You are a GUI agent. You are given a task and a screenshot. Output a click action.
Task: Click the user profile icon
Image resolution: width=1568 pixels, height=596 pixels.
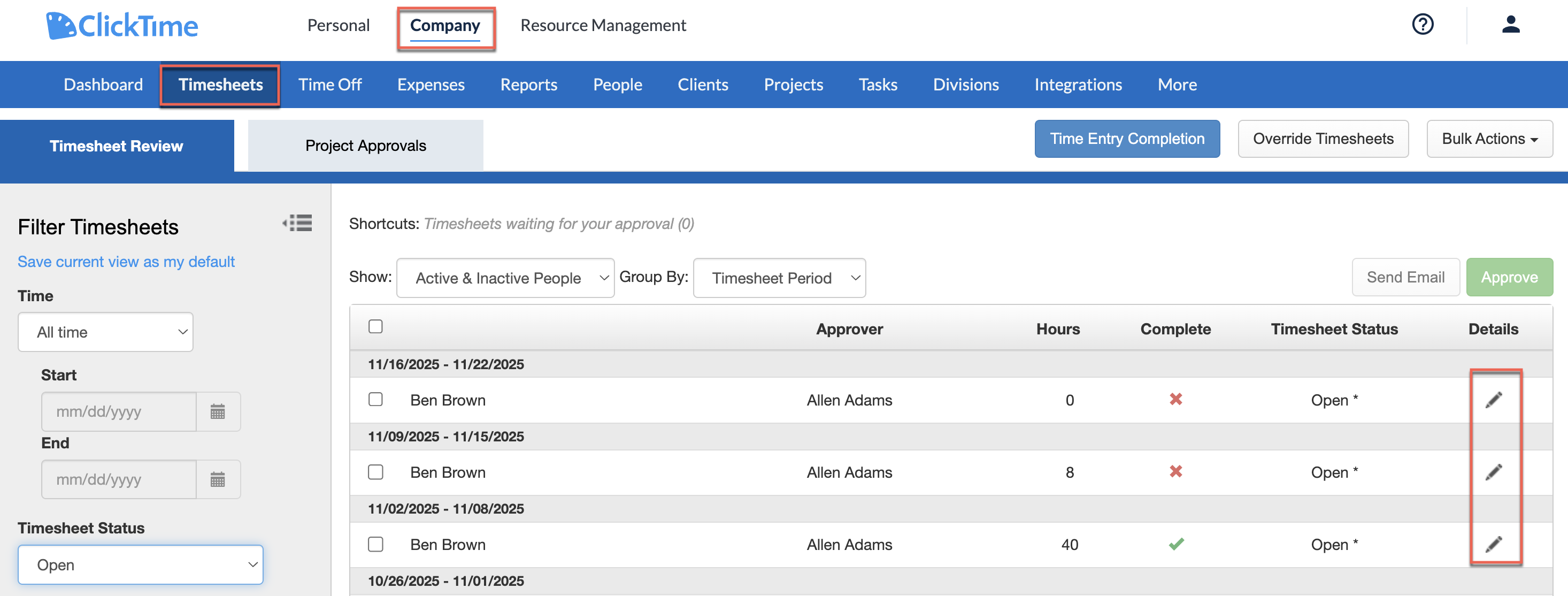point(1511,25)
